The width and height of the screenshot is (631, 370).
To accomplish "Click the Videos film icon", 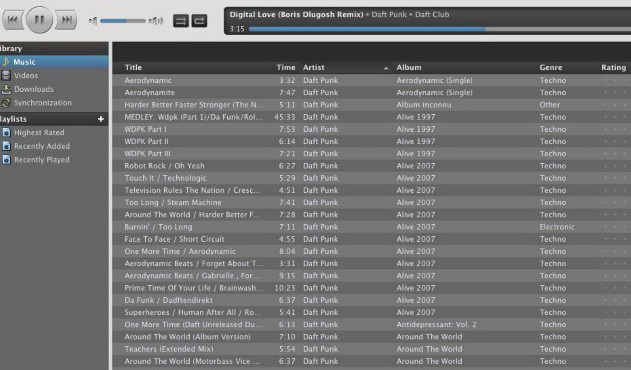I will [x=6, y=75].
